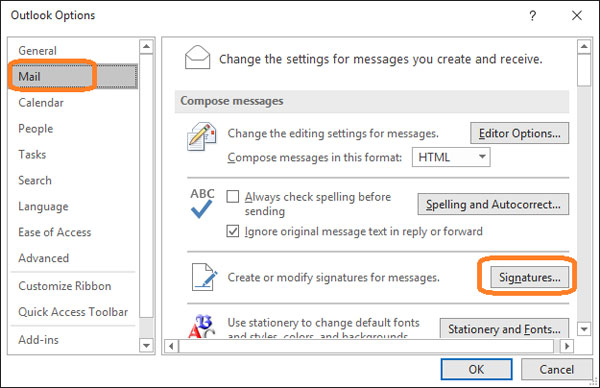Click the settings pane scroll up arrow
Viewport: 600px width, 388px height.
click(584, 47)
